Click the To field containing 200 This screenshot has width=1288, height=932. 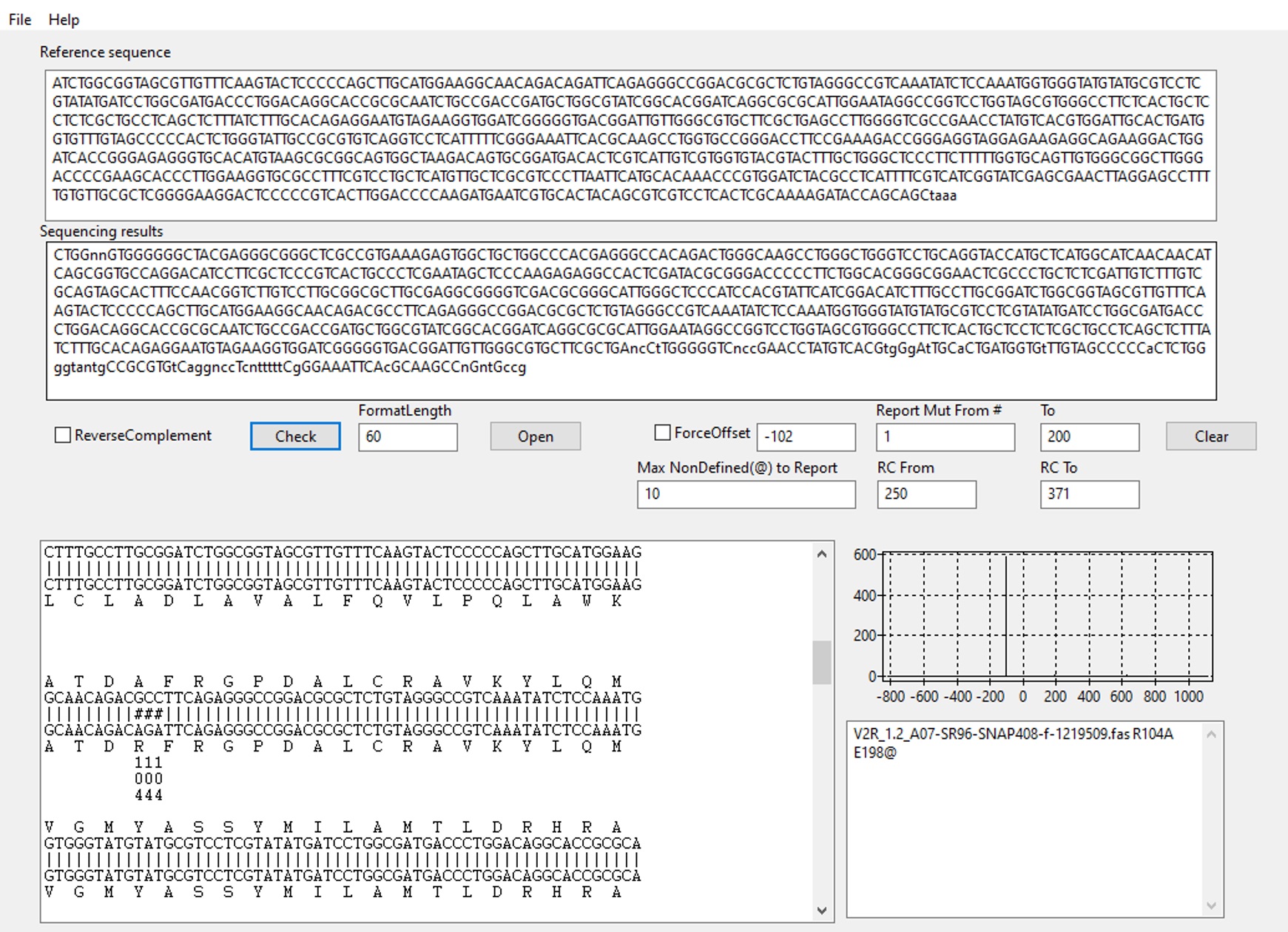pos(1090,436)
